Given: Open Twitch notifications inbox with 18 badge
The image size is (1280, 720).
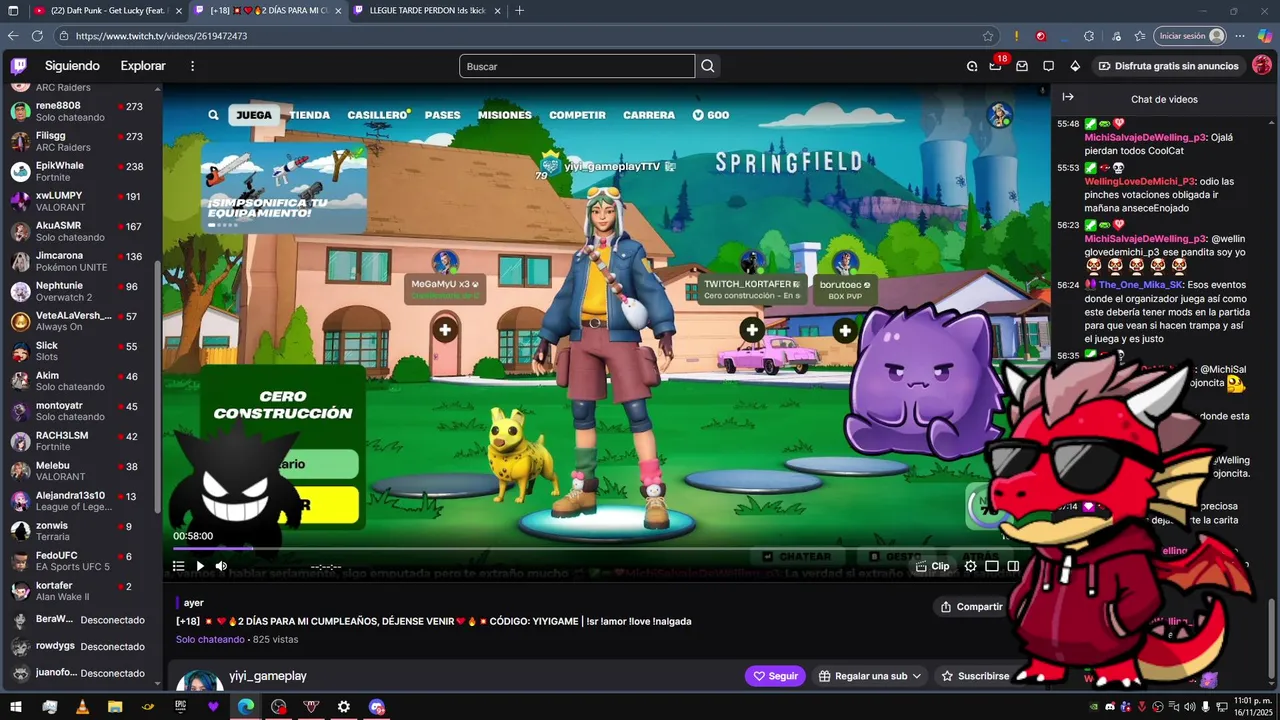Looking at the screenshot, I should tap(996, 65).
